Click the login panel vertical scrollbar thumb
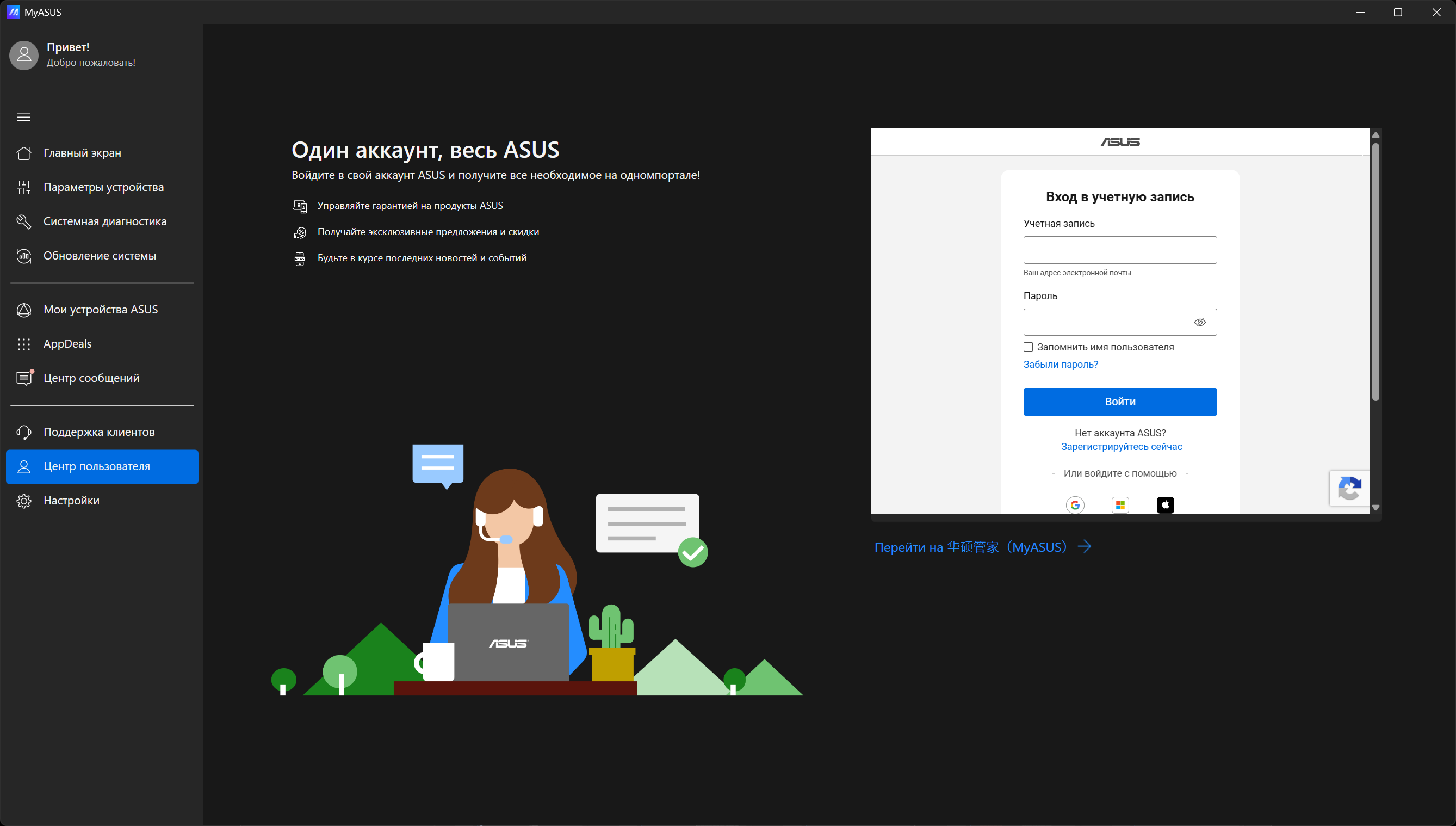This screenshot has height=826, width=1456. [x=1376, y=272]
